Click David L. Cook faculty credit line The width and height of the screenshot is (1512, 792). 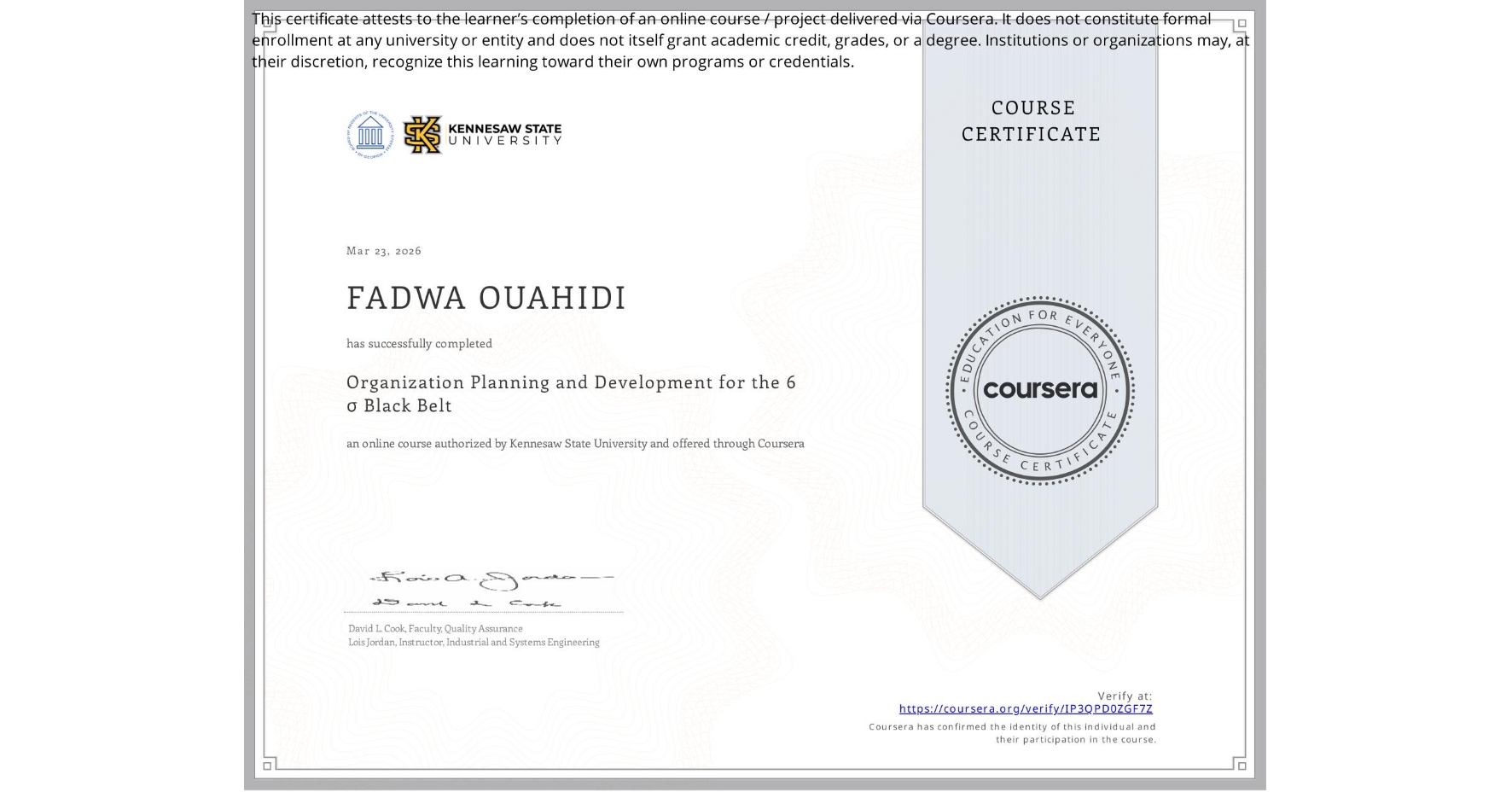[435, 628]
